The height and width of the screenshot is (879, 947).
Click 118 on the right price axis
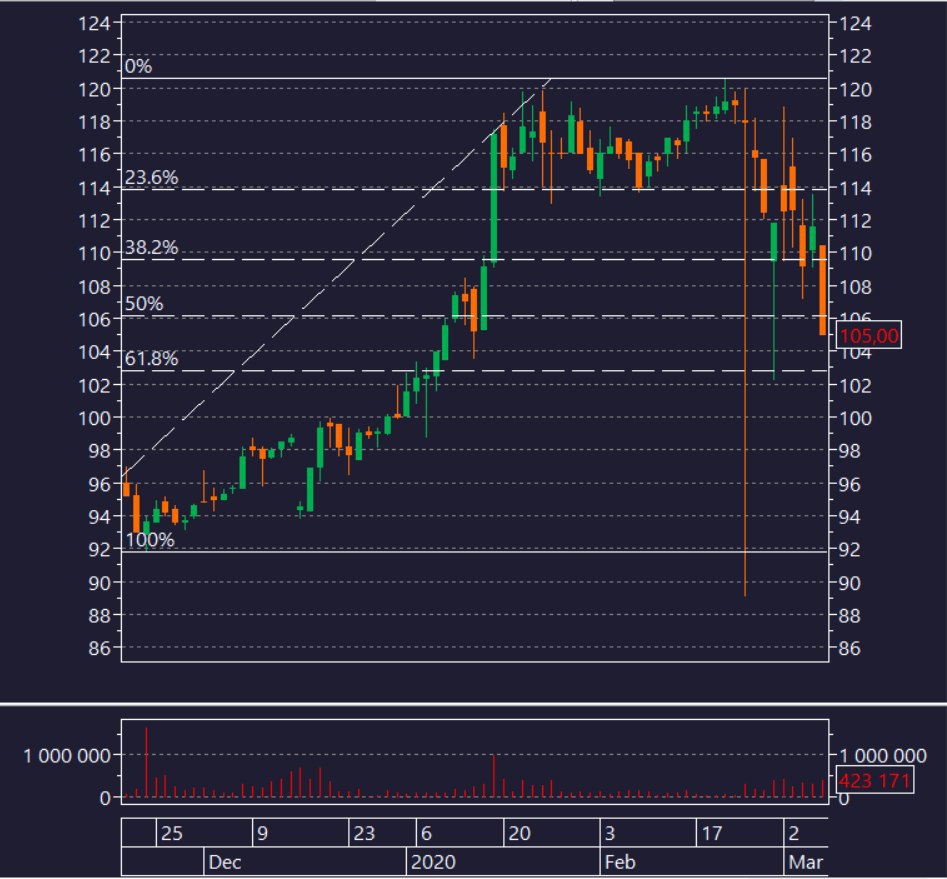(x=855, y=123)
